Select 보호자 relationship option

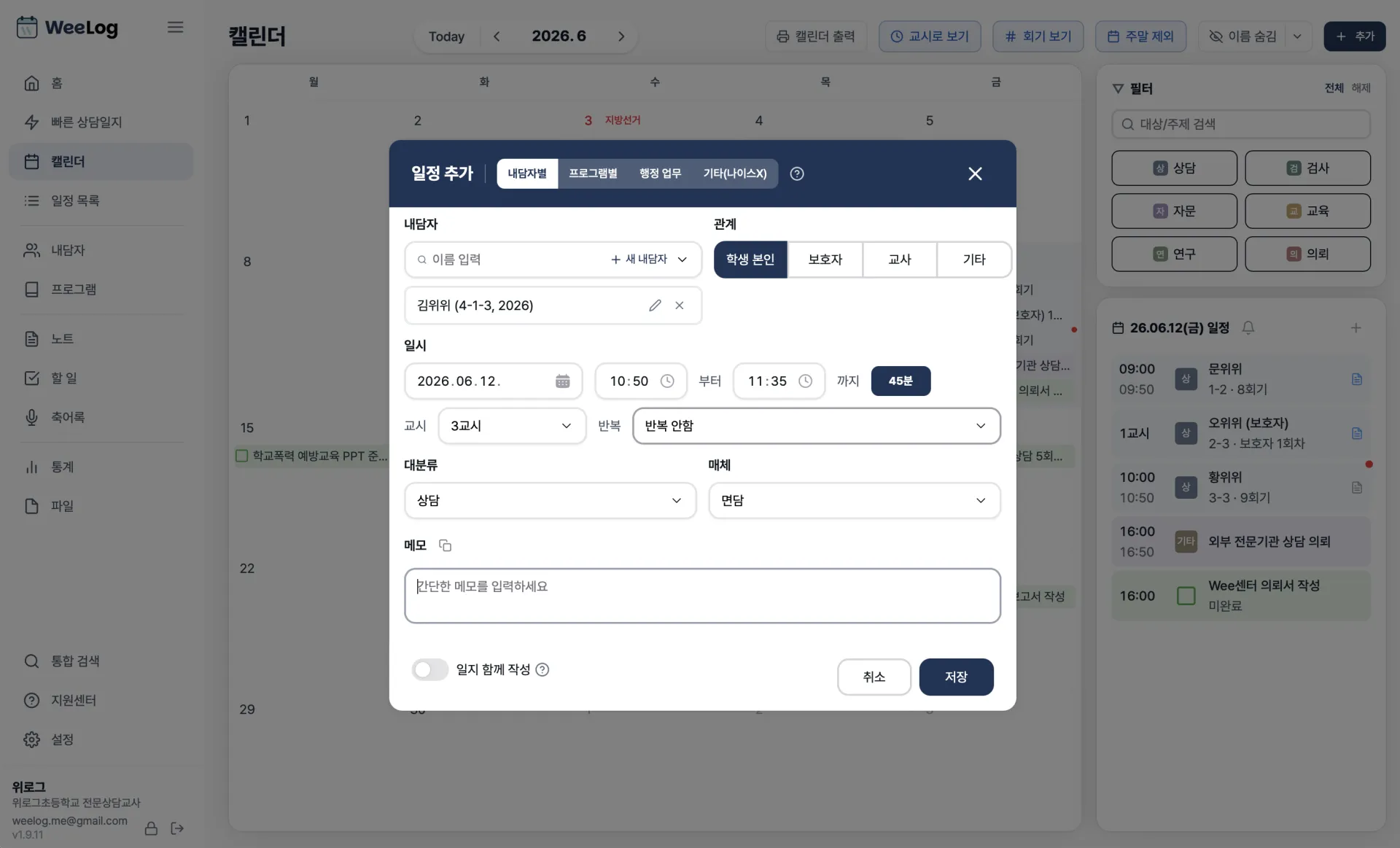coord(825,260)
